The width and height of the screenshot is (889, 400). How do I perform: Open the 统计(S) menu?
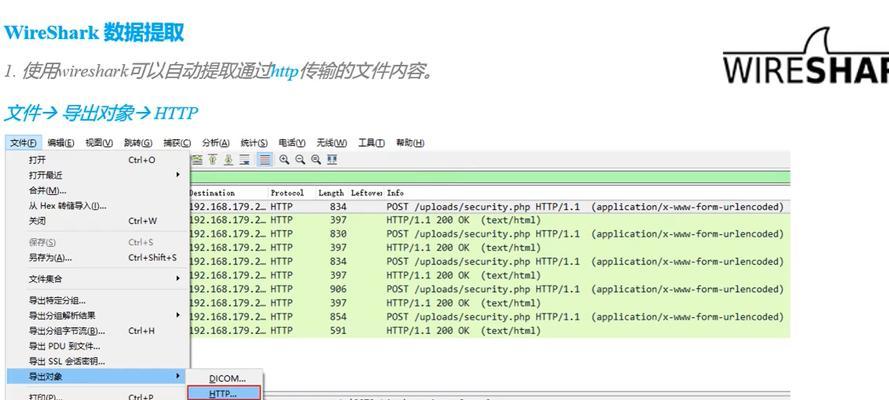tap(254, 143)
